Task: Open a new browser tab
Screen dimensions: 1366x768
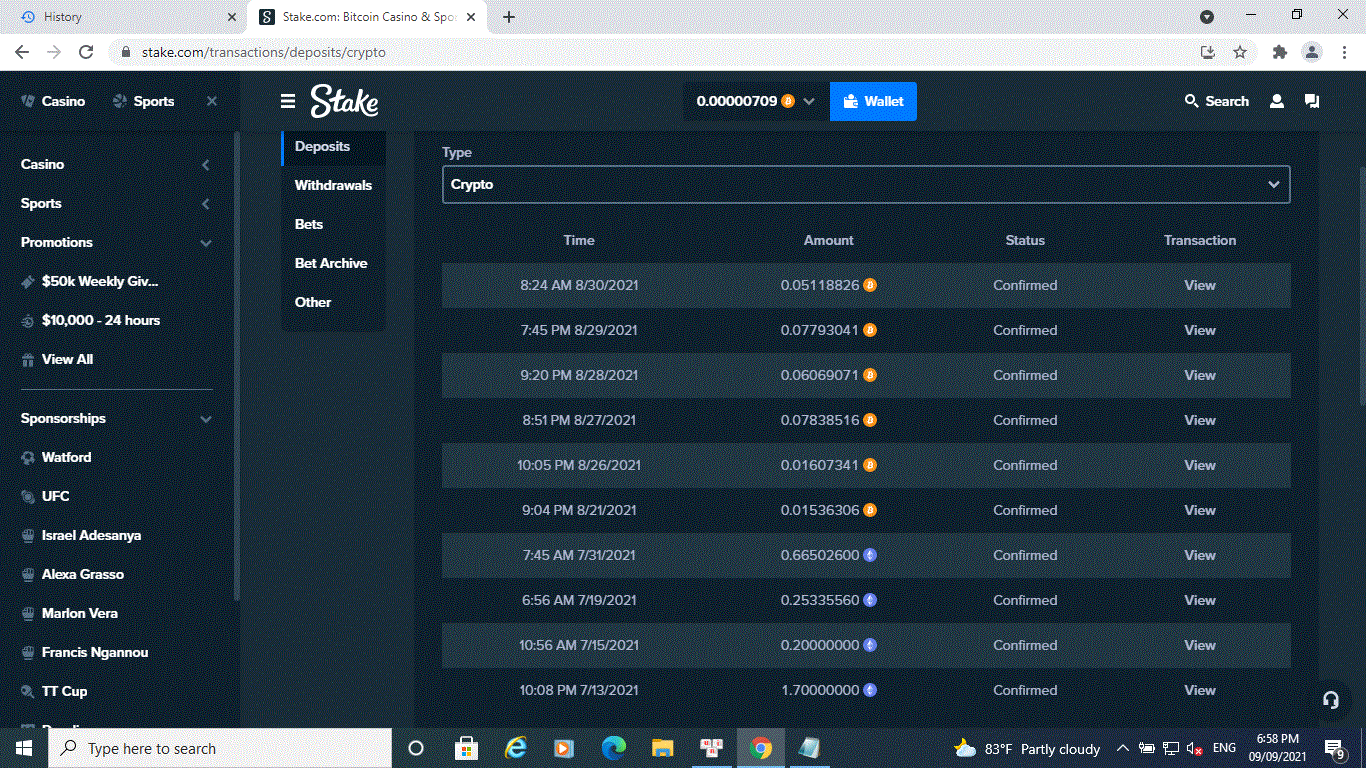Action: [509, 17]
